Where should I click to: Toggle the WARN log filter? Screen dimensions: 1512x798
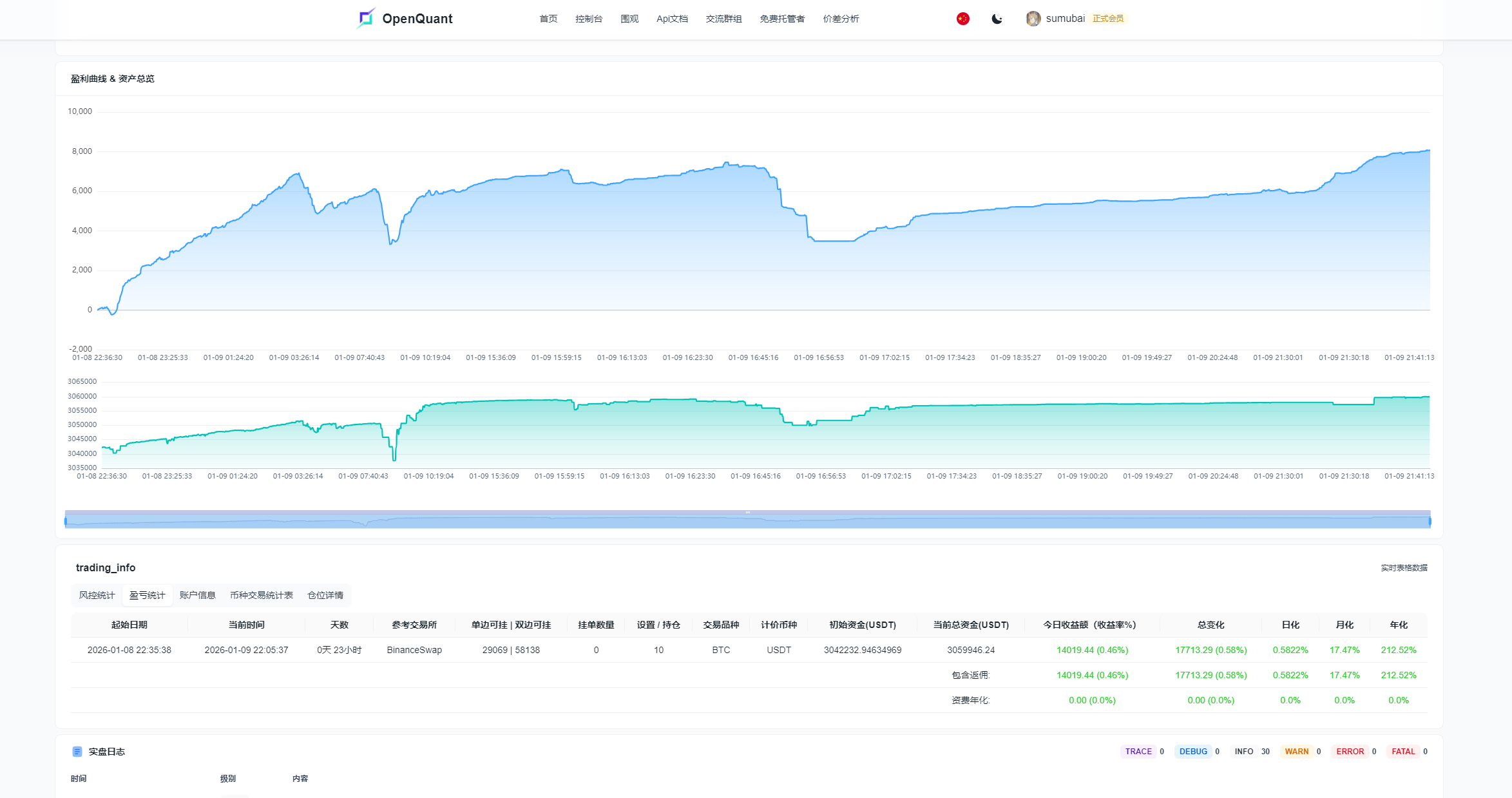1296,752
